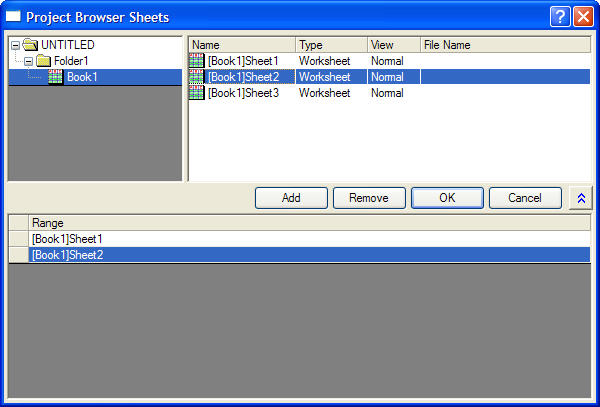Click the Sheet3 worksheet icon
Image resolution: width=600 pixels, height=407 pixels.
pyautogui.click(x=197, y=93)
